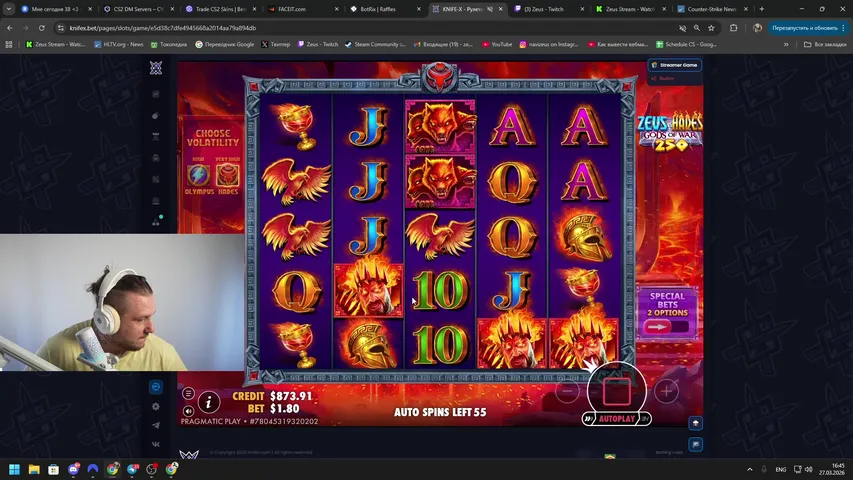Show hidden system tray icons
Screen dimensions: 853x480
point(750,469)
